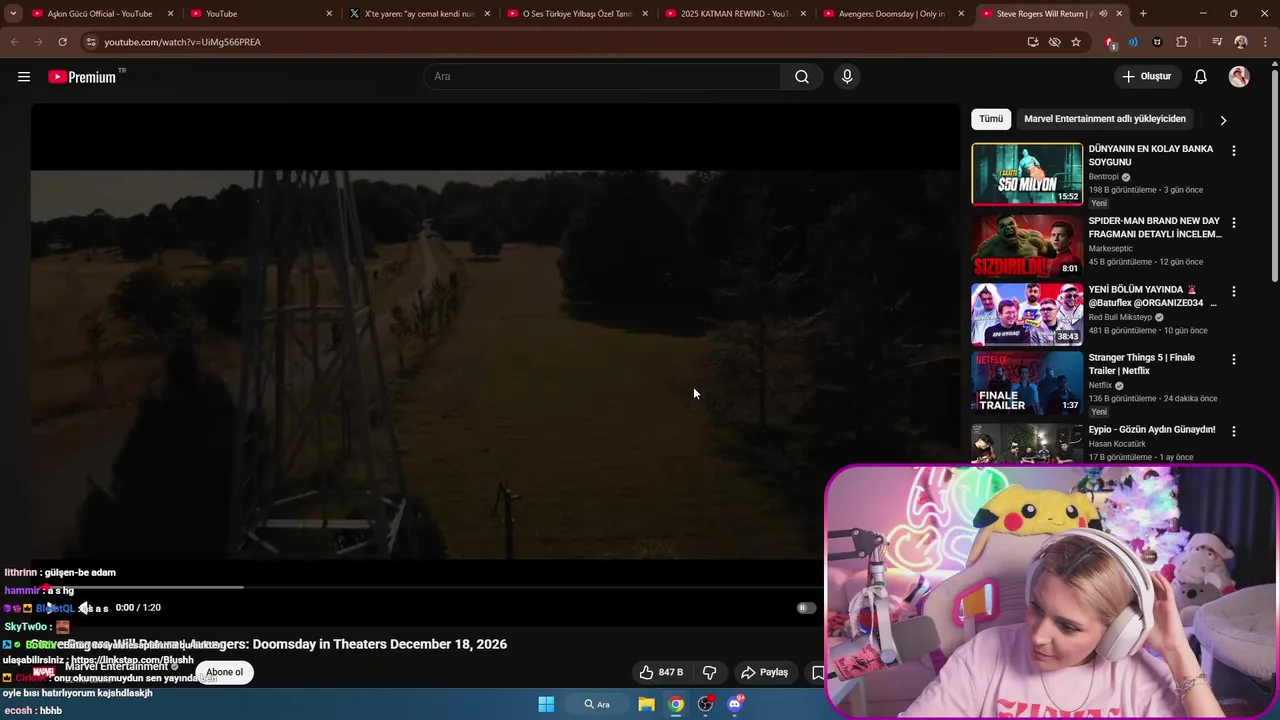The height and width of the screenshot is (720, 1280).
Task: Subscribe with the Abone ol button
Action: 224,672
